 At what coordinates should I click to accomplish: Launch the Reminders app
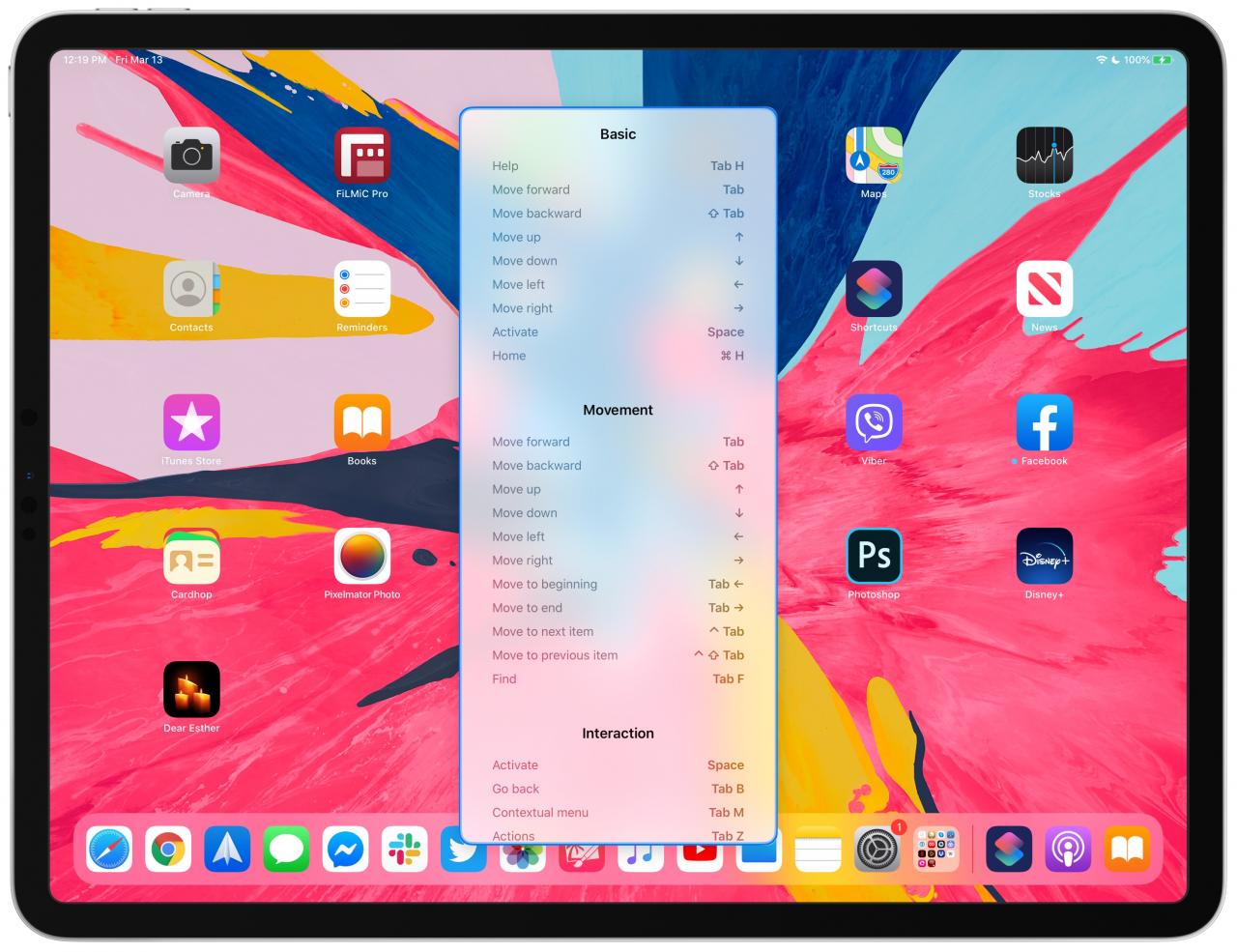362,288
